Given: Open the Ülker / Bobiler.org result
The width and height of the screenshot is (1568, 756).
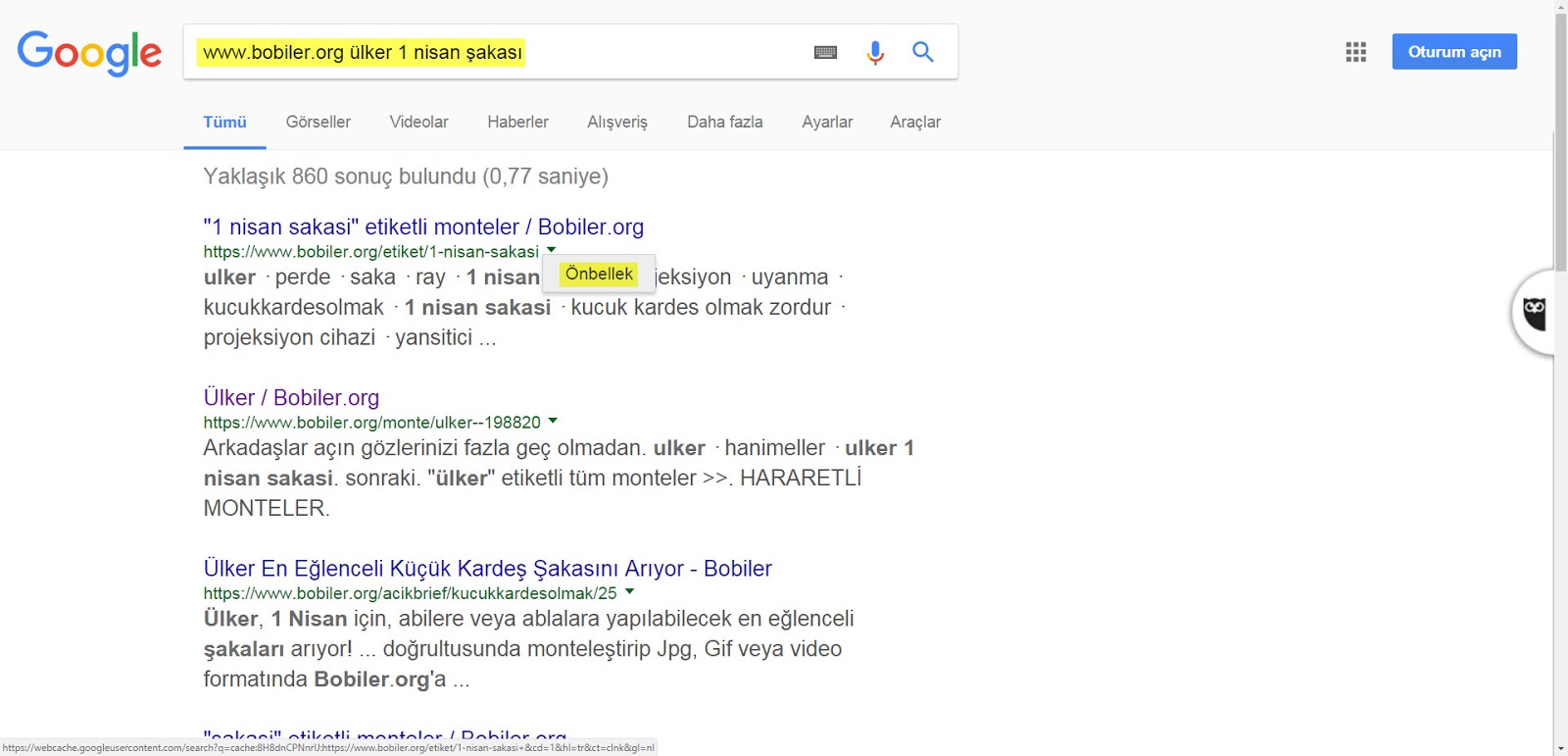Looking at the screenshot, I should (291, 397).
